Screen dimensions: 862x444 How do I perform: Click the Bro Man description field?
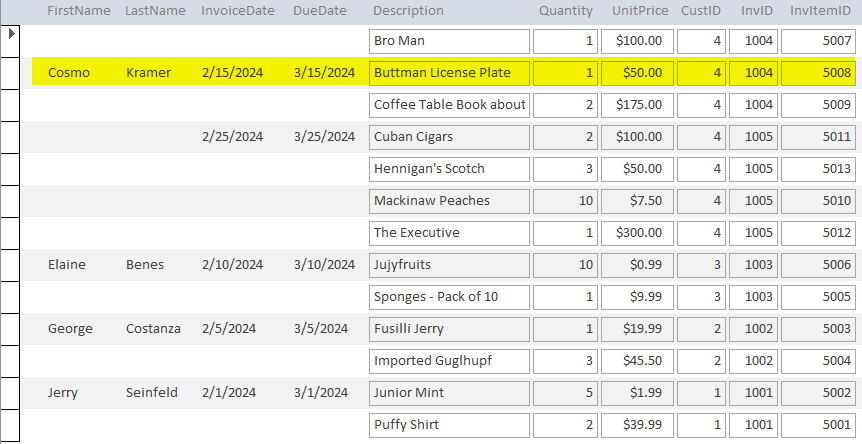tap(449, 41)
